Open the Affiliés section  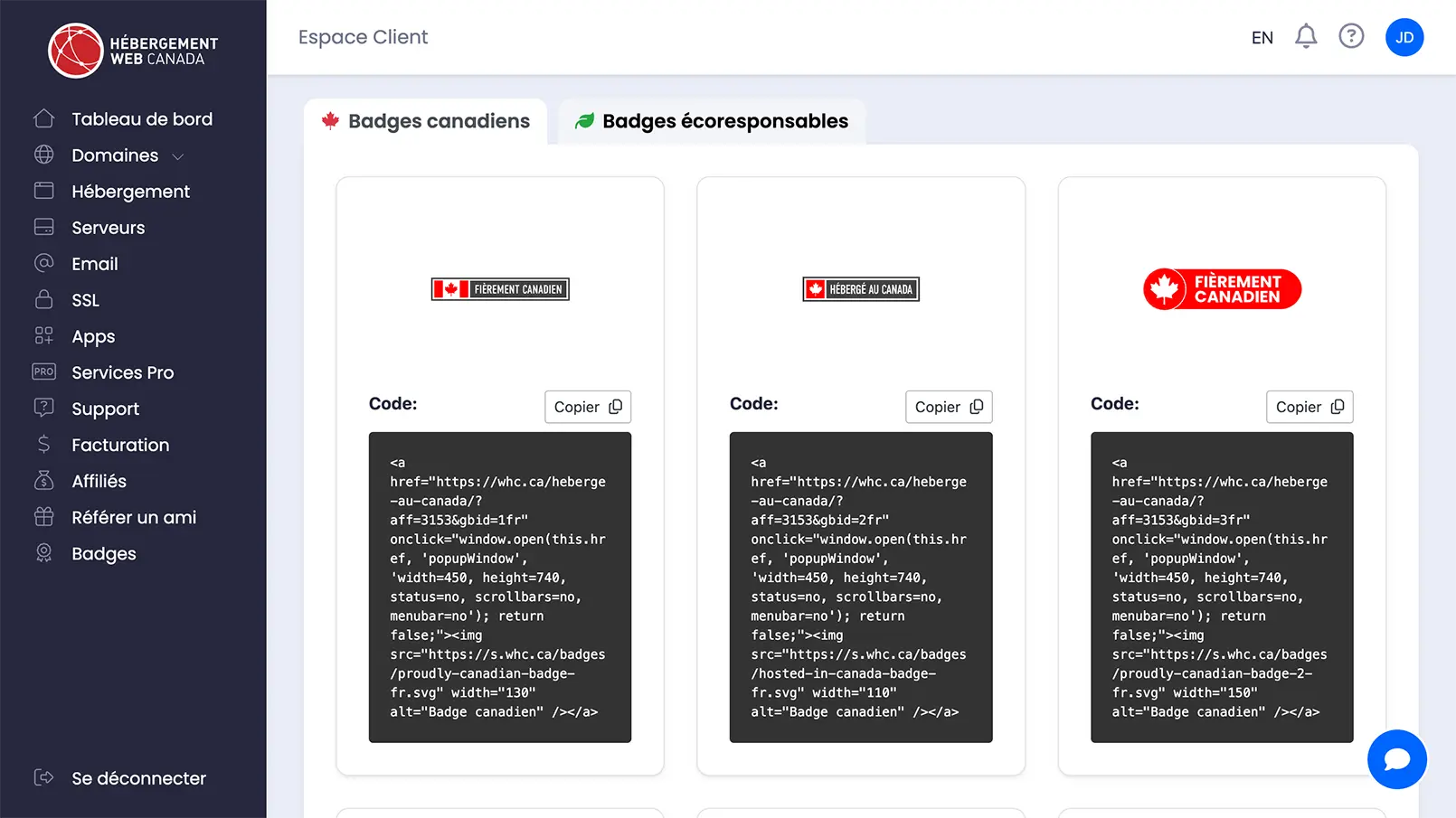pos(99,480)
